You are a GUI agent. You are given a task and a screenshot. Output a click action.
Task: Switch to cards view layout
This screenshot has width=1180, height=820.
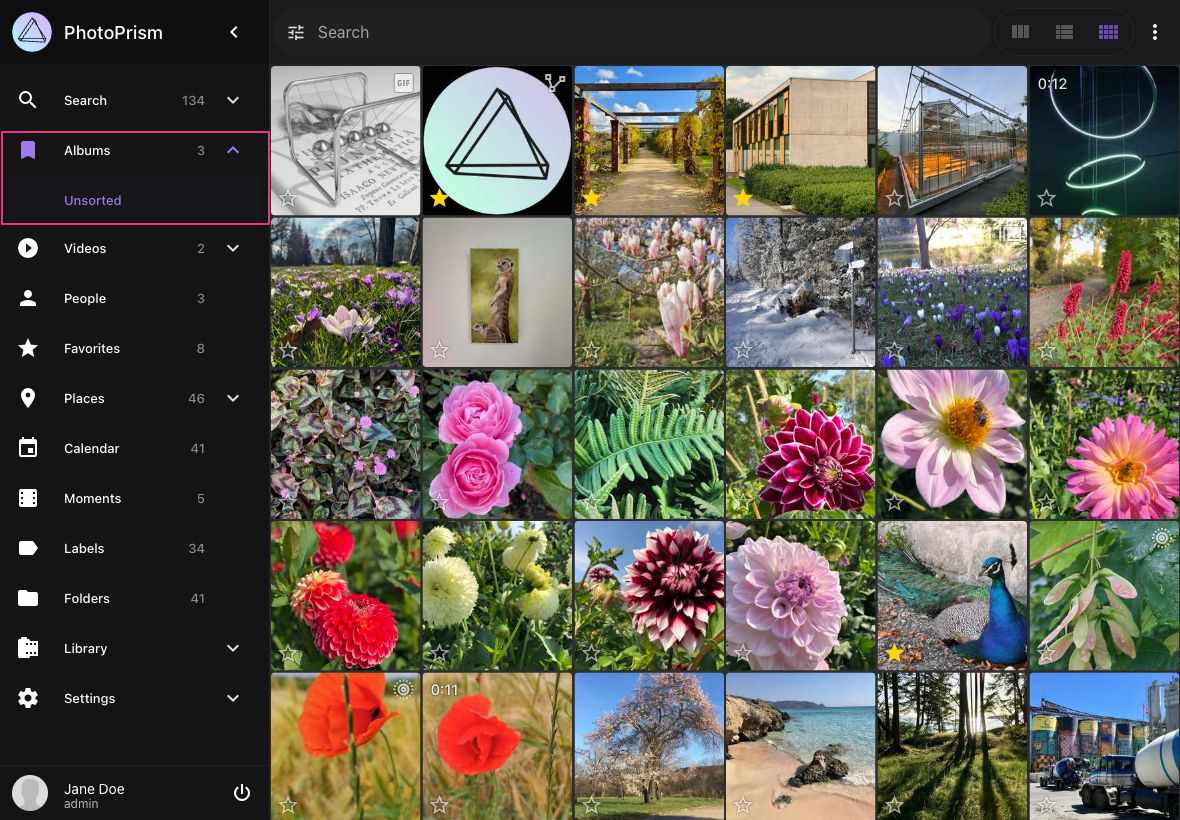[x=1020, y=32]
